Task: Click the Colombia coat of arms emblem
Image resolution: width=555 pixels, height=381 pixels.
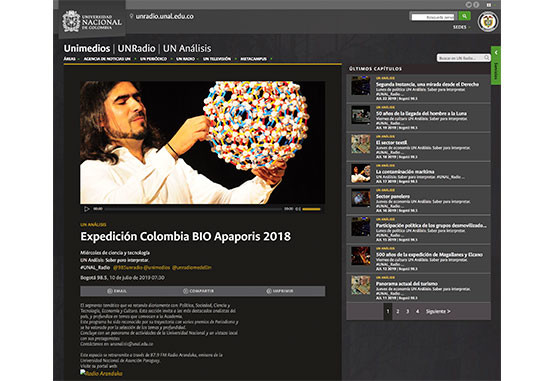Action: pos(488,22)
